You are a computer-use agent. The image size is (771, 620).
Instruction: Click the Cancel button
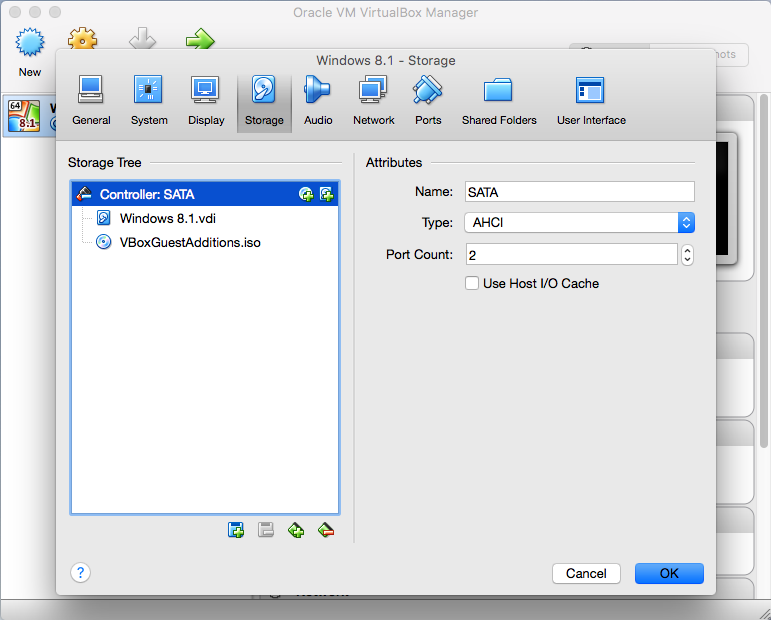pyautogui.click(x=586, y=573)
